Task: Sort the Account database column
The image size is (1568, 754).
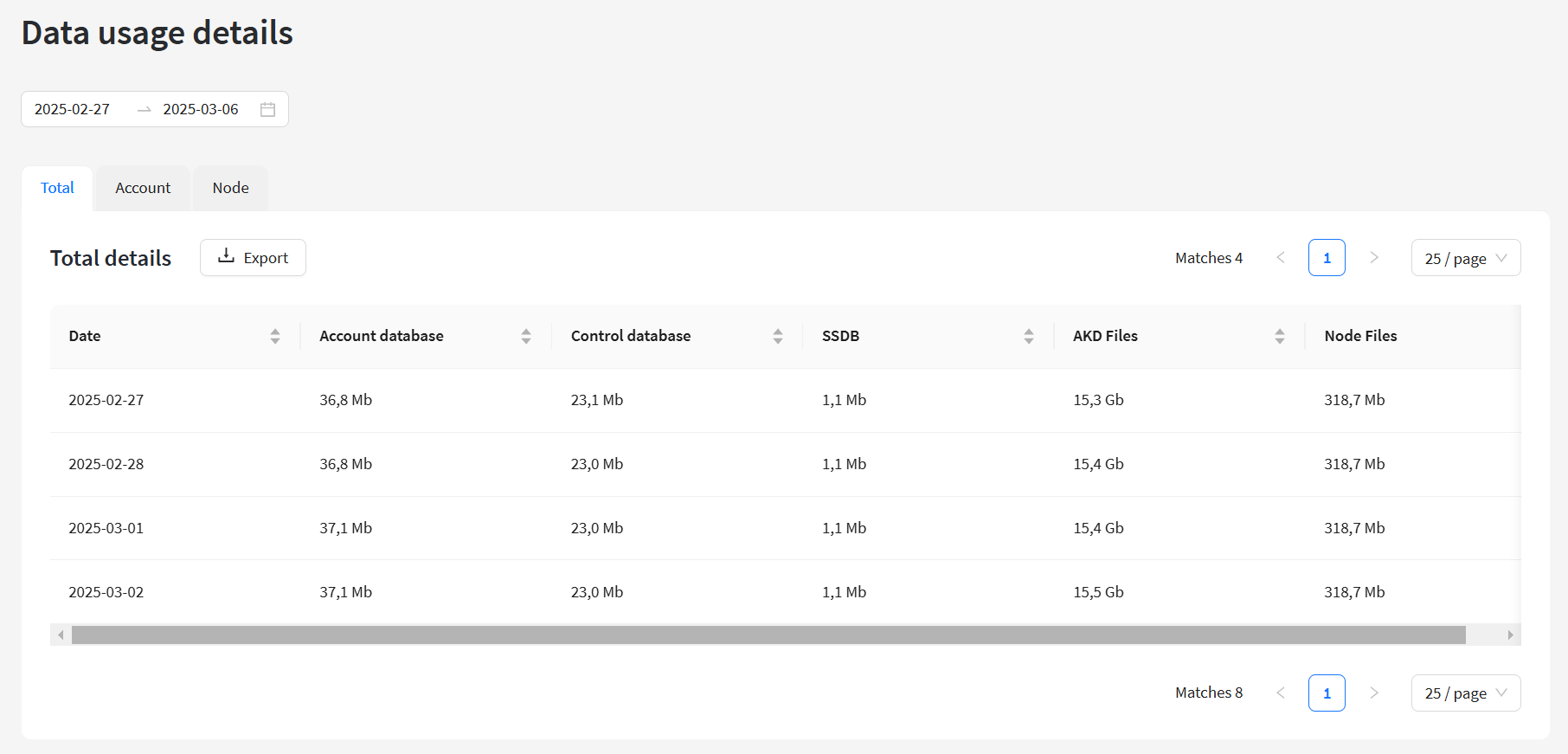Action: 526,337
